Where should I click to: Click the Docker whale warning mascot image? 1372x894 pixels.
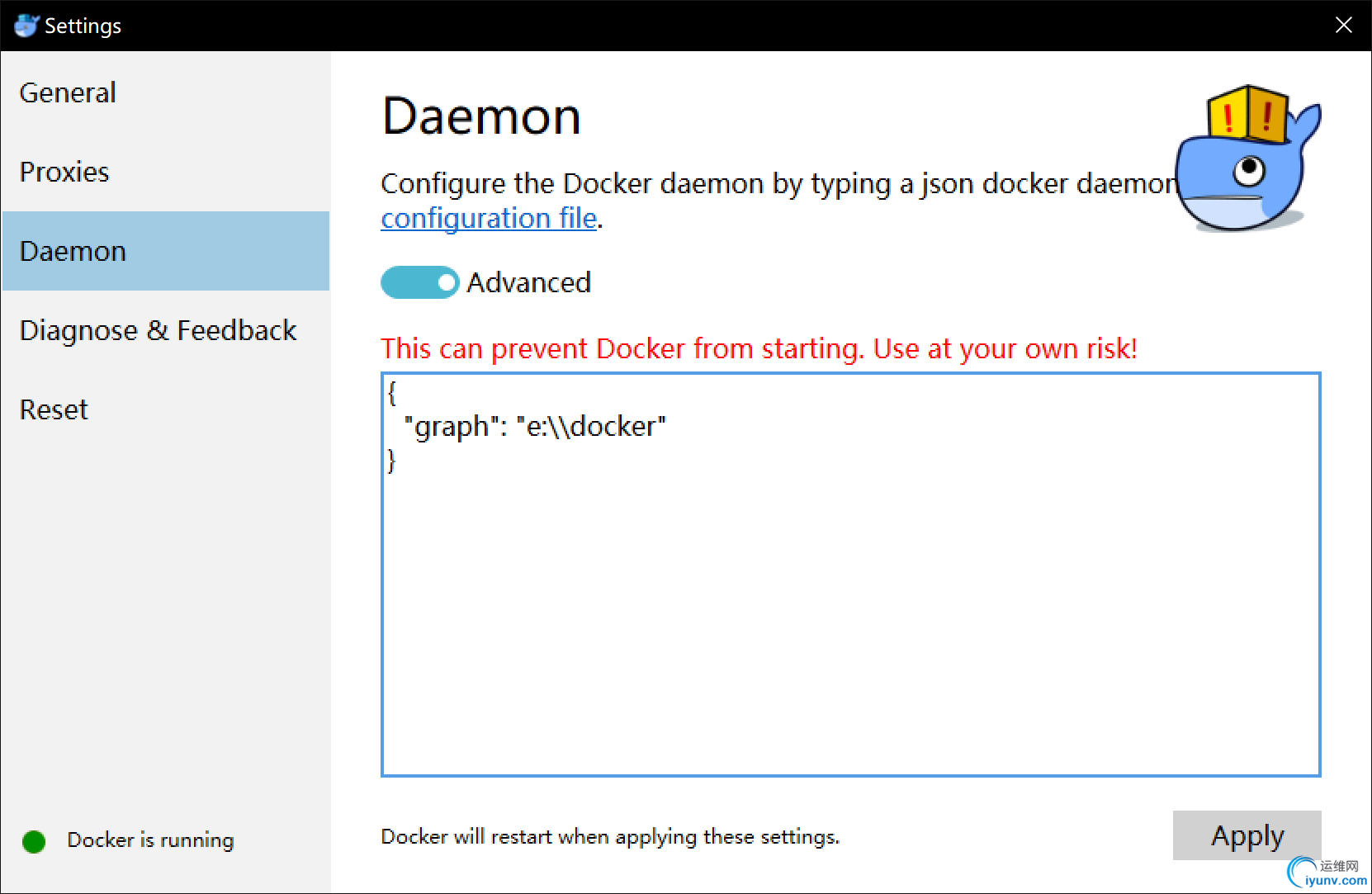tap(1248, 158)
